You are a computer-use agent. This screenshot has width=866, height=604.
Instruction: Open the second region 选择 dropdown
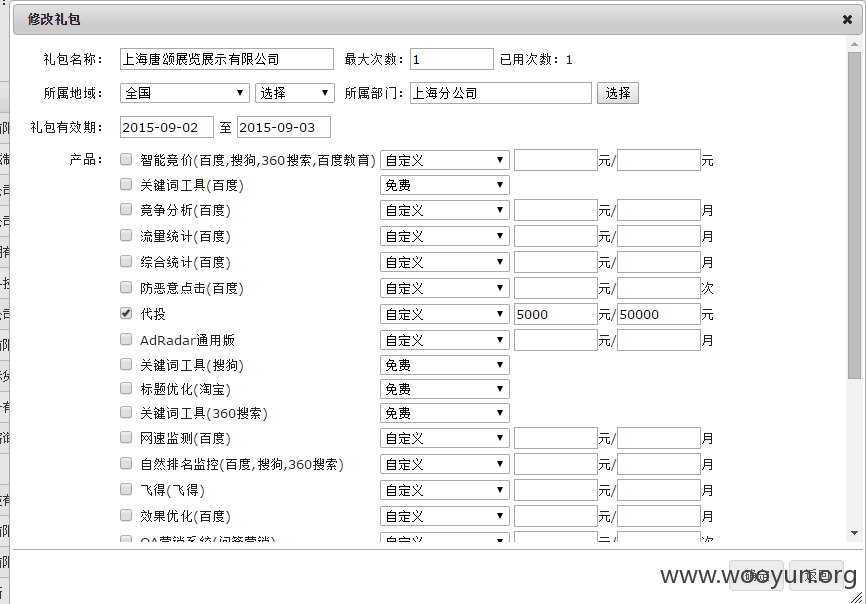coord(294,93)
